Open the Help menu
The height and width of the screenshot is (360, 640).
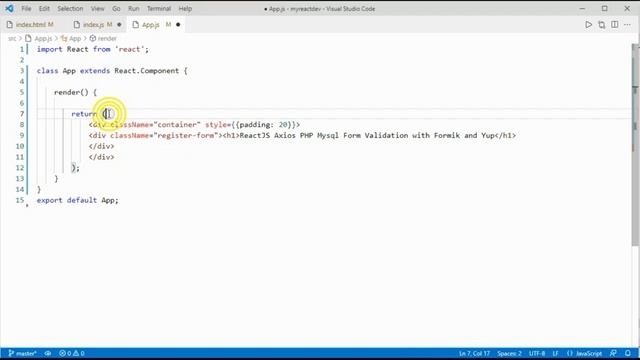pyautogui.click(x=185, y=9)
